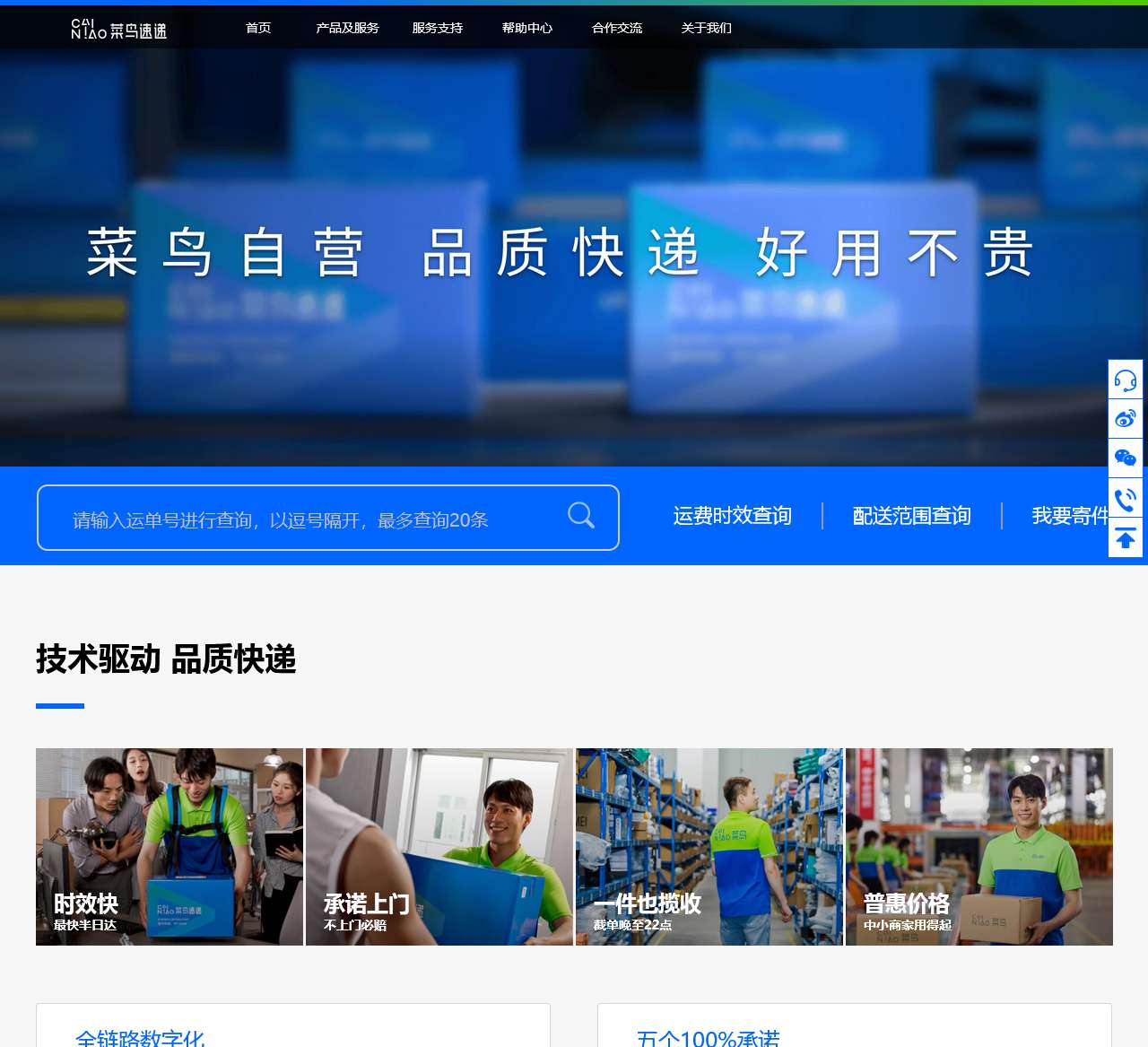
Task: Click the 全链路数字化 heading
Action: tap(141, 1038)
